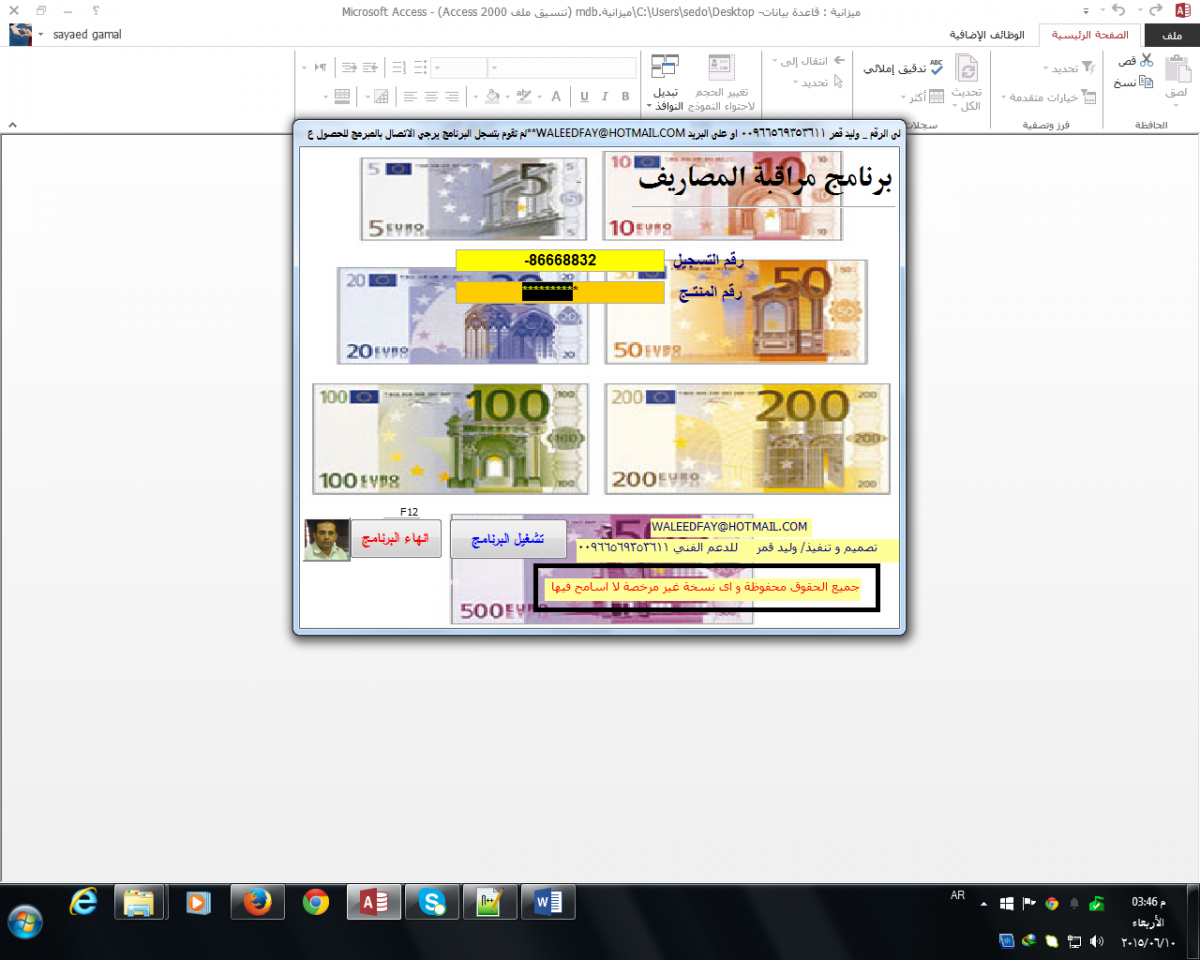Screen dimensions: 1200x960
Task: Toggle Italic formatting I icon
Action: (x=604, y=97)
